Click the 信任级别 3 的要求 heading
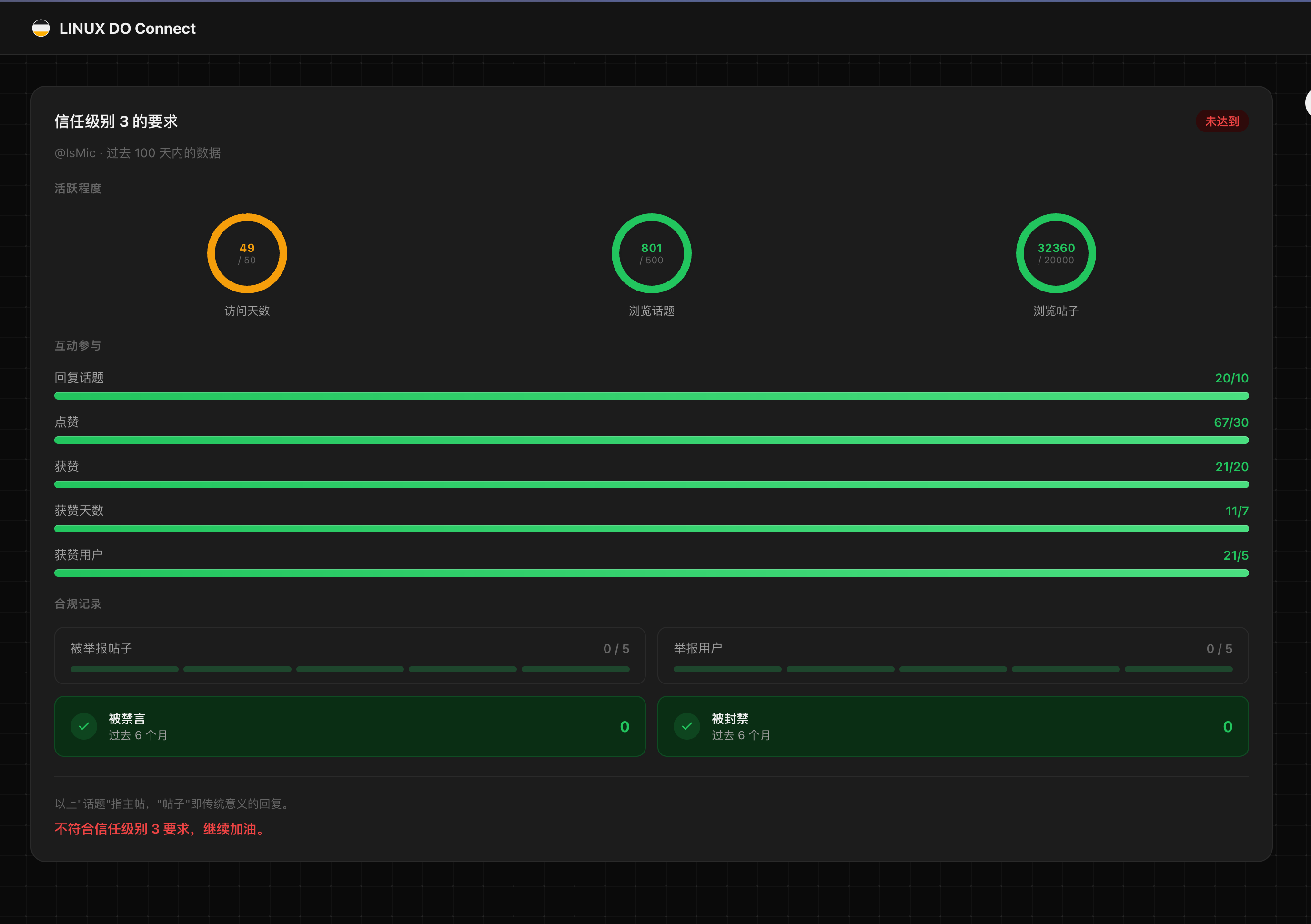Image resolution: width=1311 pixels, height=924 pixels. point(116,121)
